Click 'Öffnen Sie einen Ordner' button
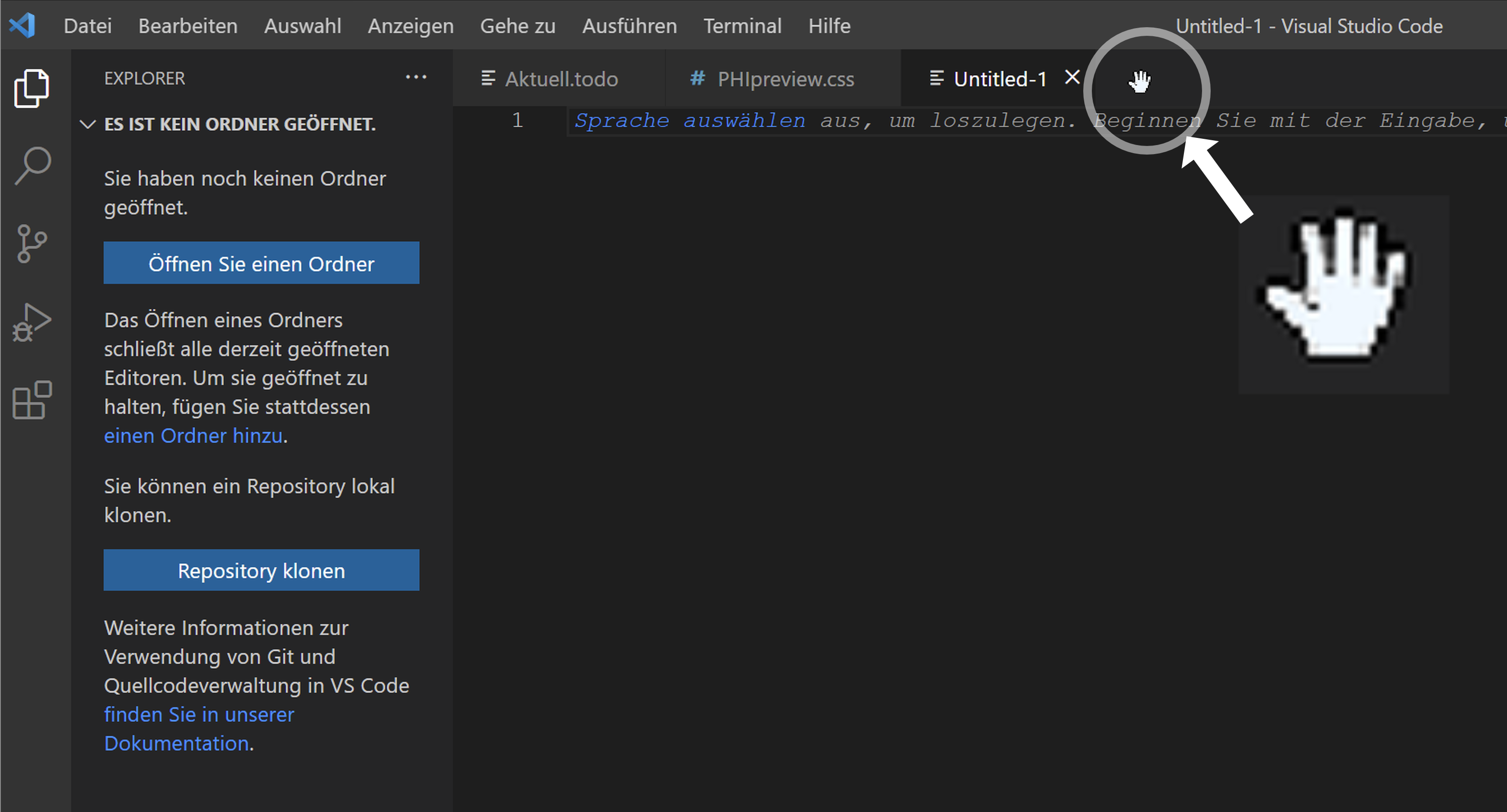 pos(262,263)
